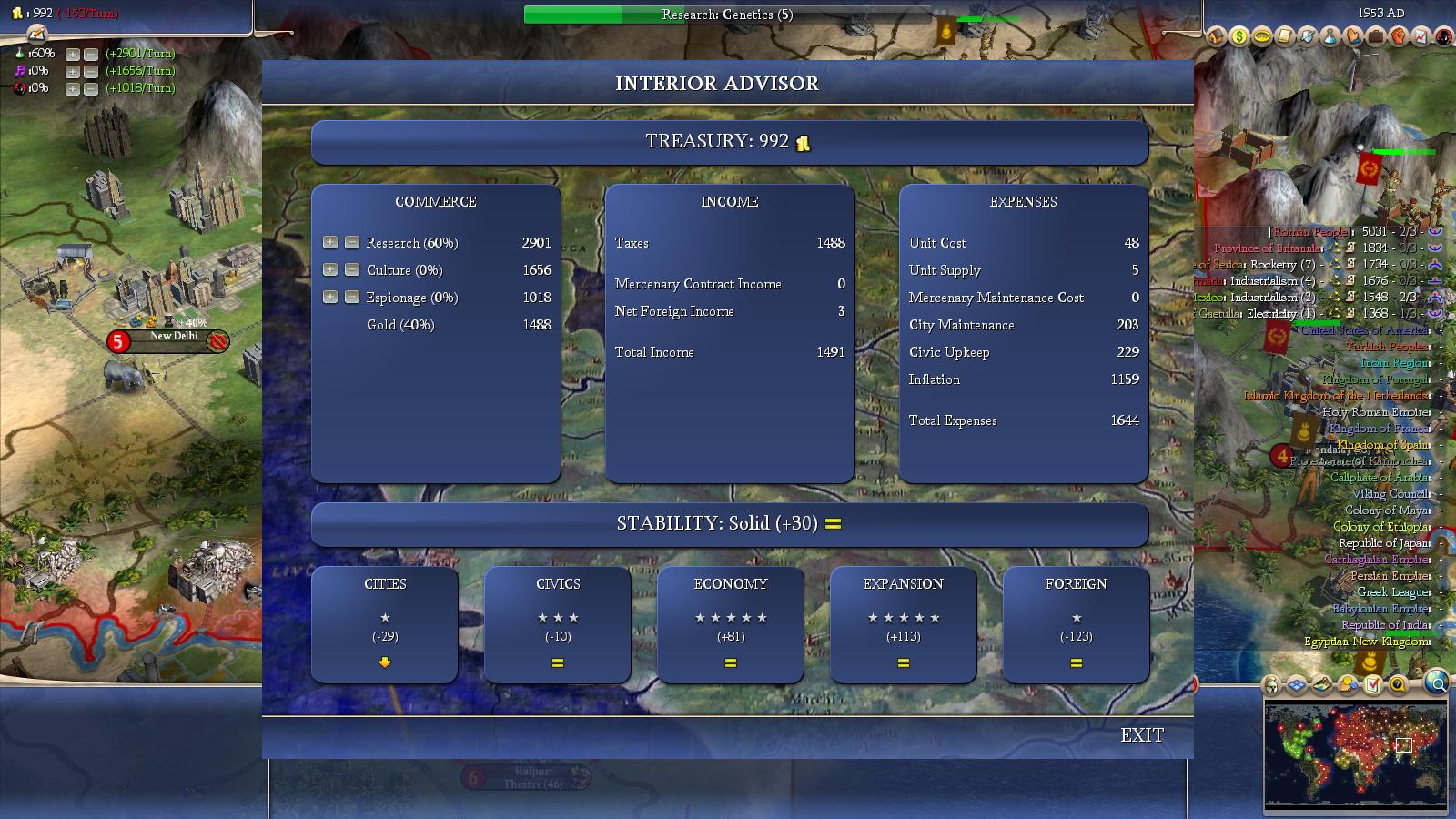The image size is (1456, 819).
Task: Decrease Espionage rate in Commerce panel
Action: tap(352, 298)
